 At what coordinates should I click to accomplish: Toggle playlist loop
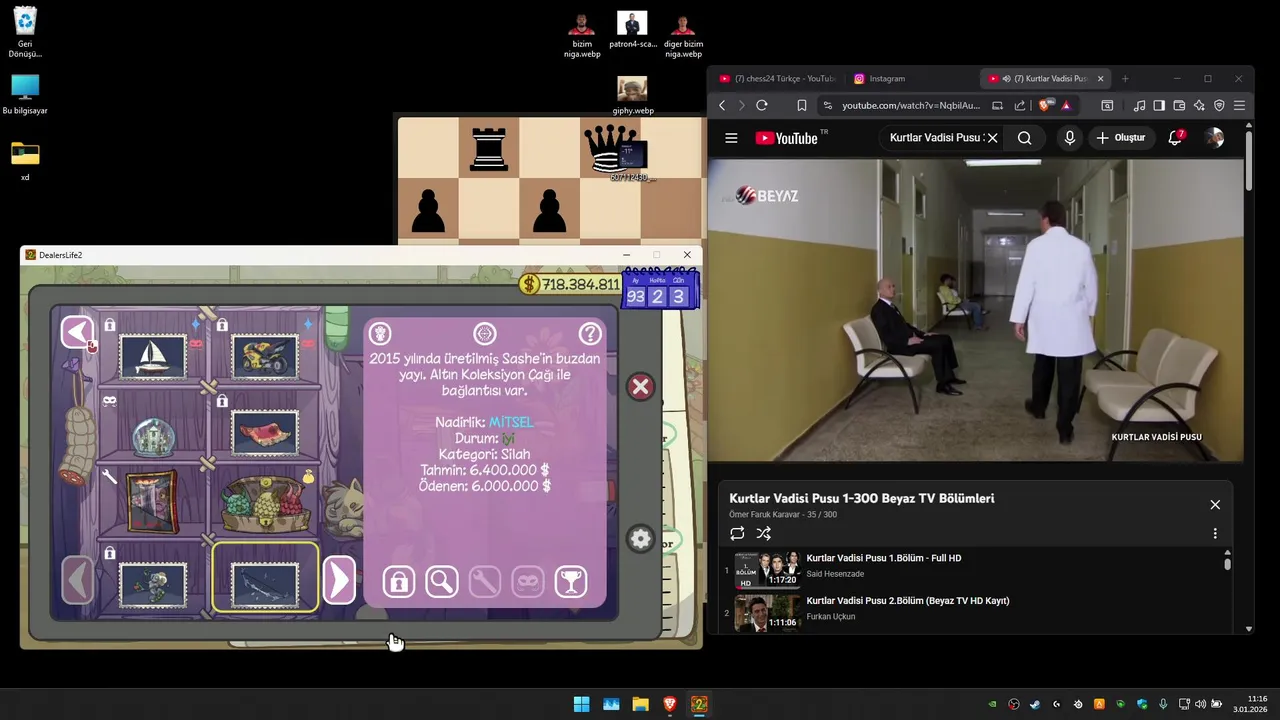[737, 534]
